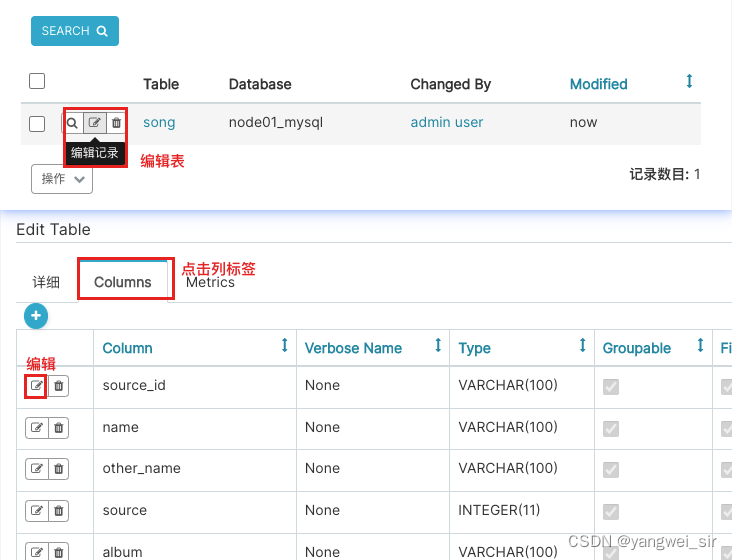Add a new column with the plus button
732x560 pixels.
click(x=36, y=316)
